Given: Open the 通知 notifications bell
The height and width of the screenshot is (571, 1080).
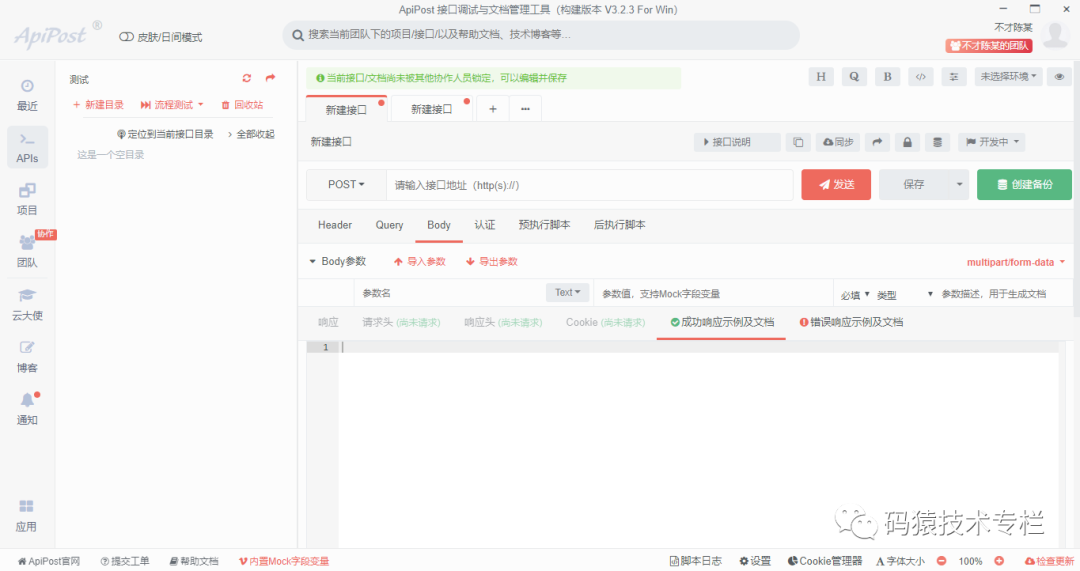Looking at the screenshot, I should point(27,409).
